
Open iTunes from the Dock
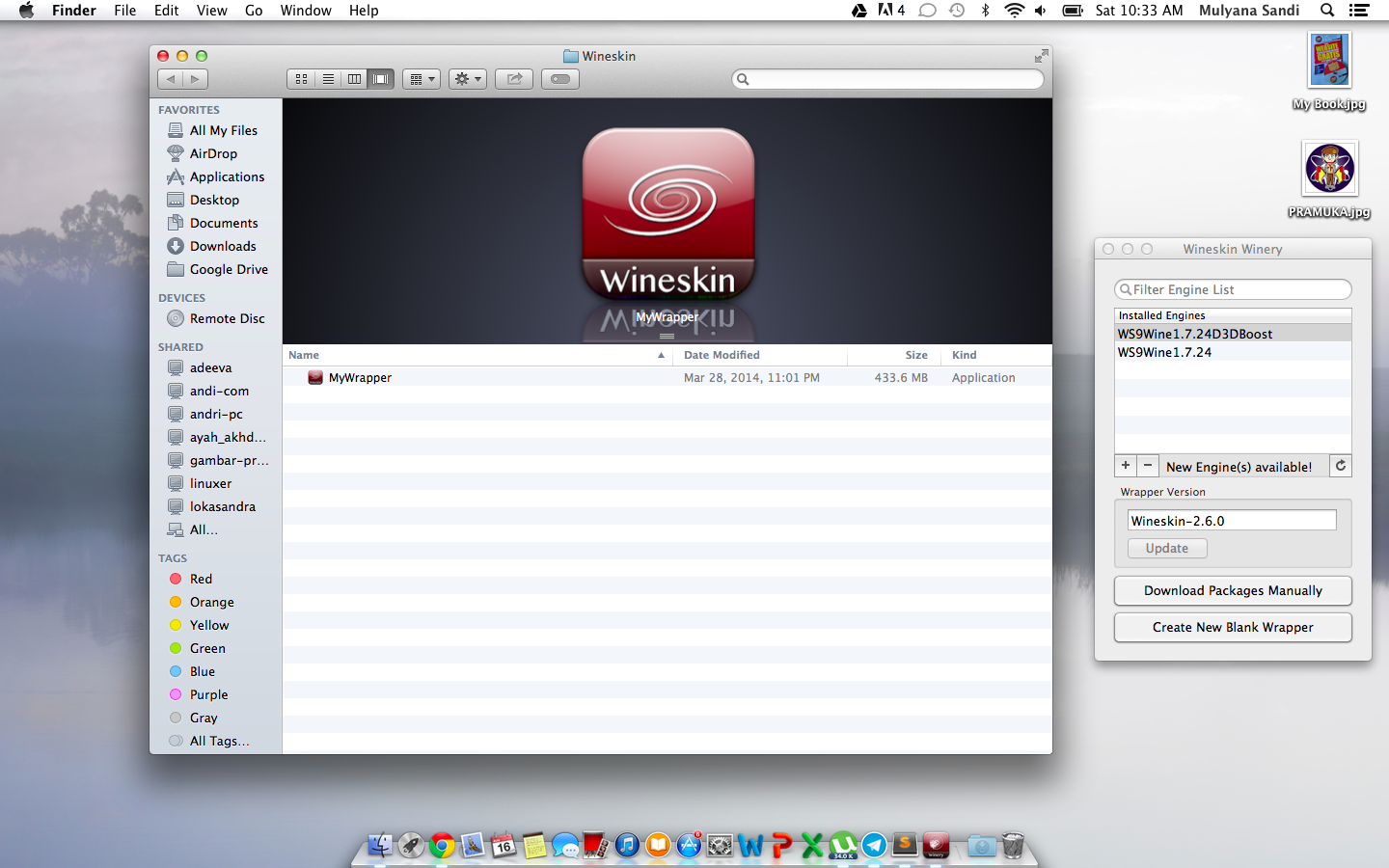[627, 846]
